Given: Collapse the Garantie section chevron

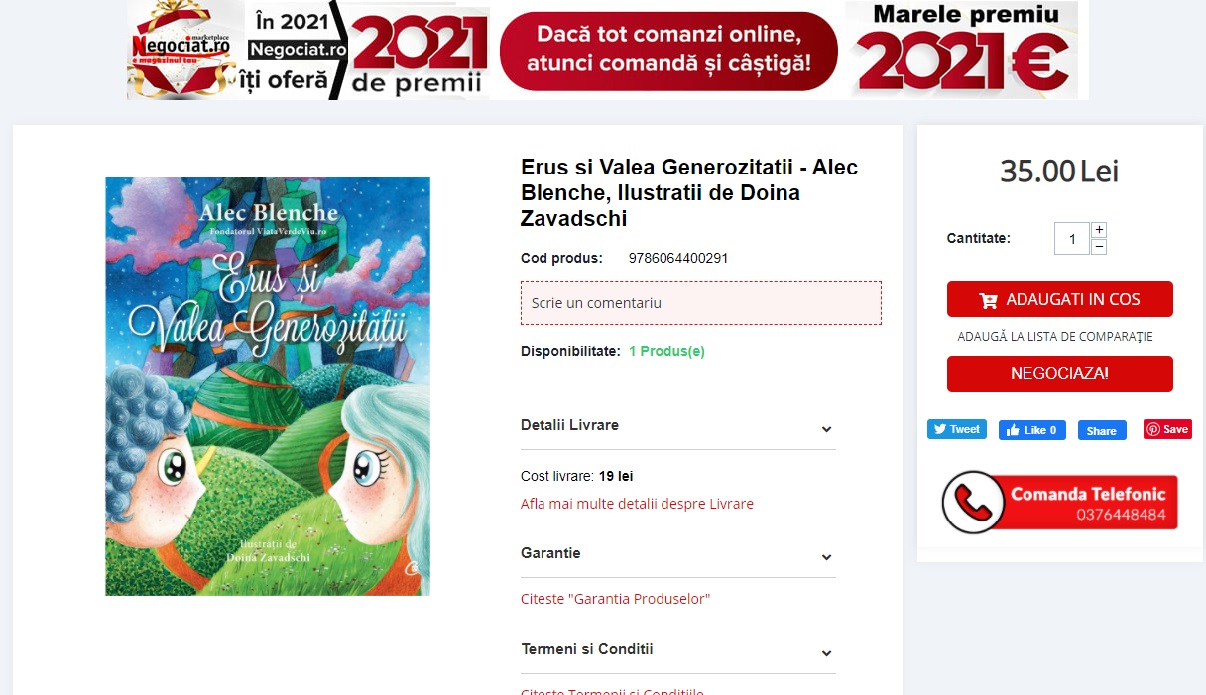Looking at the screenshot, I should point(827,557).
